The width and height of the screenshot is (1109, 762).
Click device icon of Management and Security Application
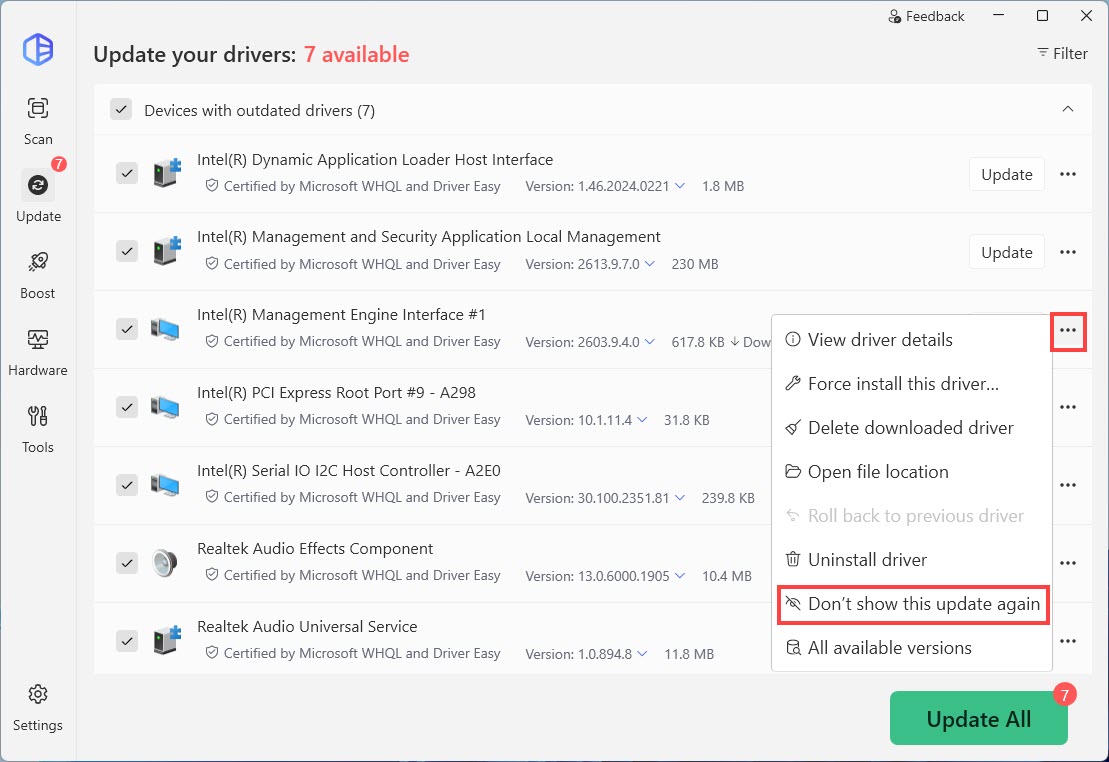click(166, 251)
